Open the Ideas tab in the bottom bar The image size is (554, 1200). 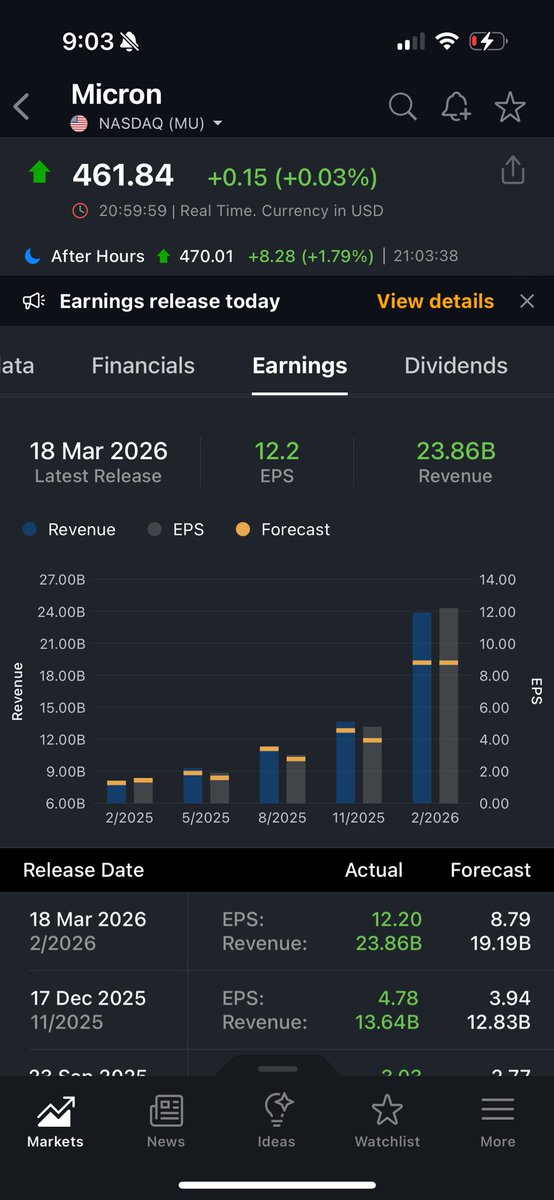point(277,1121)
